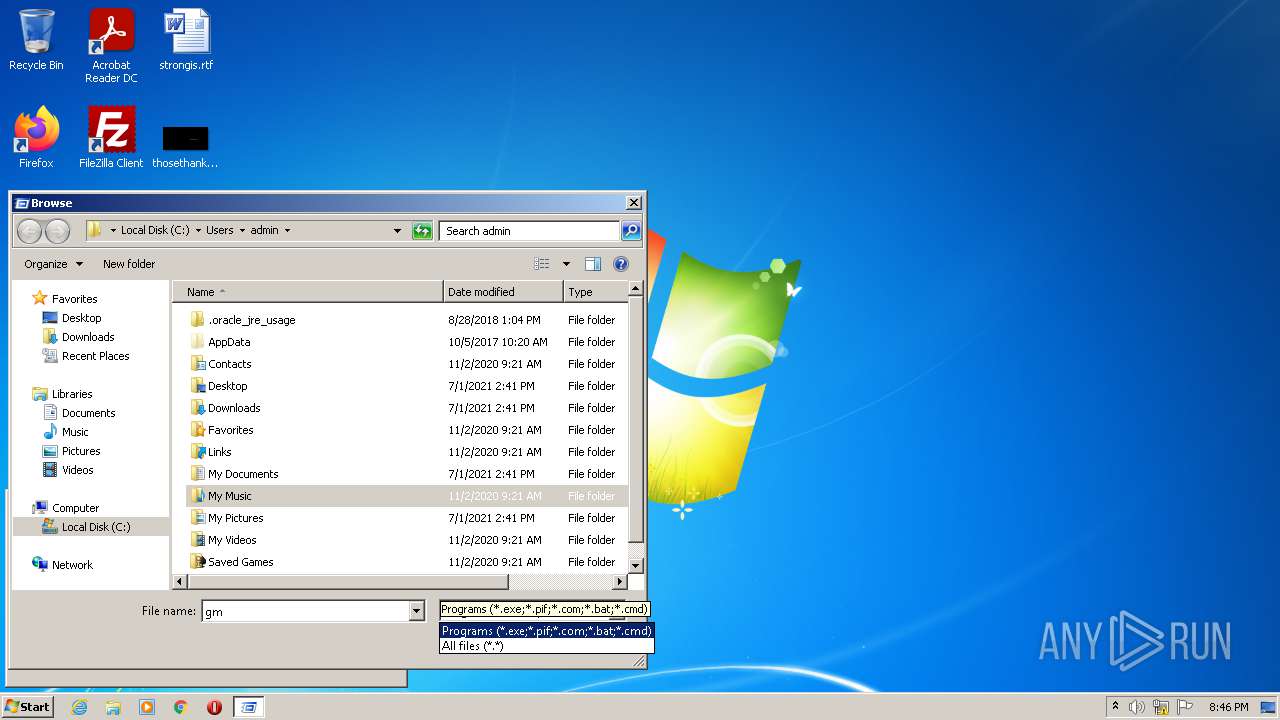Toggle the preview pane button
The height and width of the screenshot is (720, 1280).
tap(593, 264)
